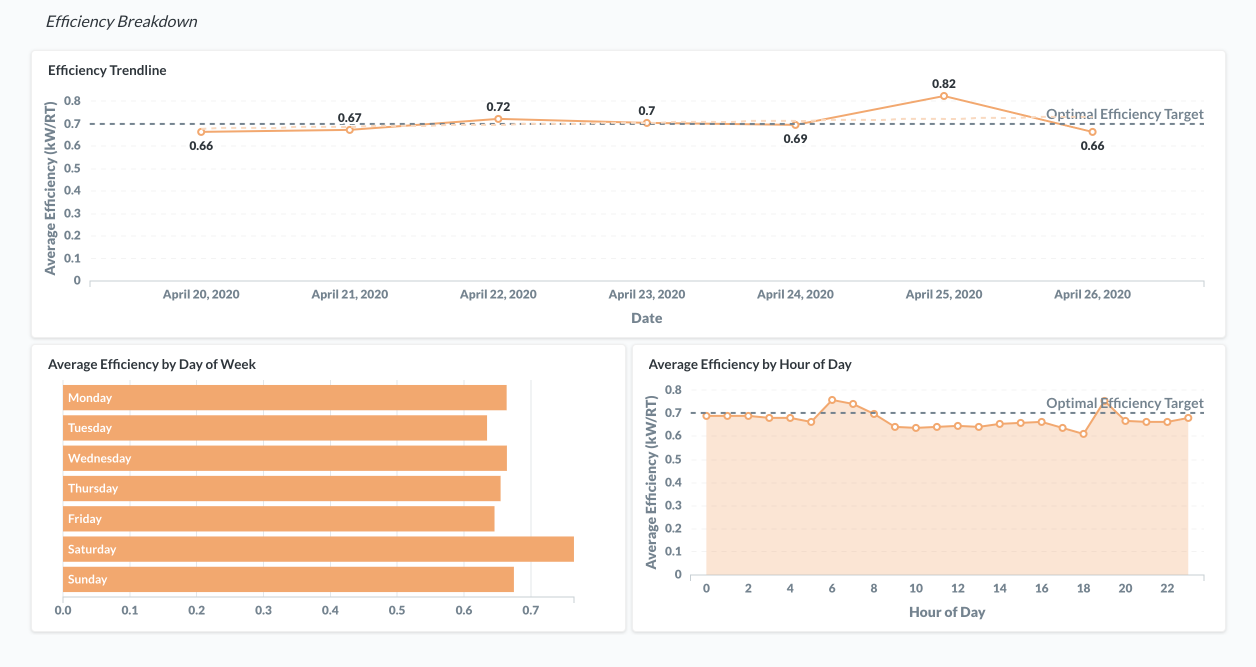Select the Wednesday efficiency bar
The height and width of the screenshot is (667, 1256).
(284, 458)
